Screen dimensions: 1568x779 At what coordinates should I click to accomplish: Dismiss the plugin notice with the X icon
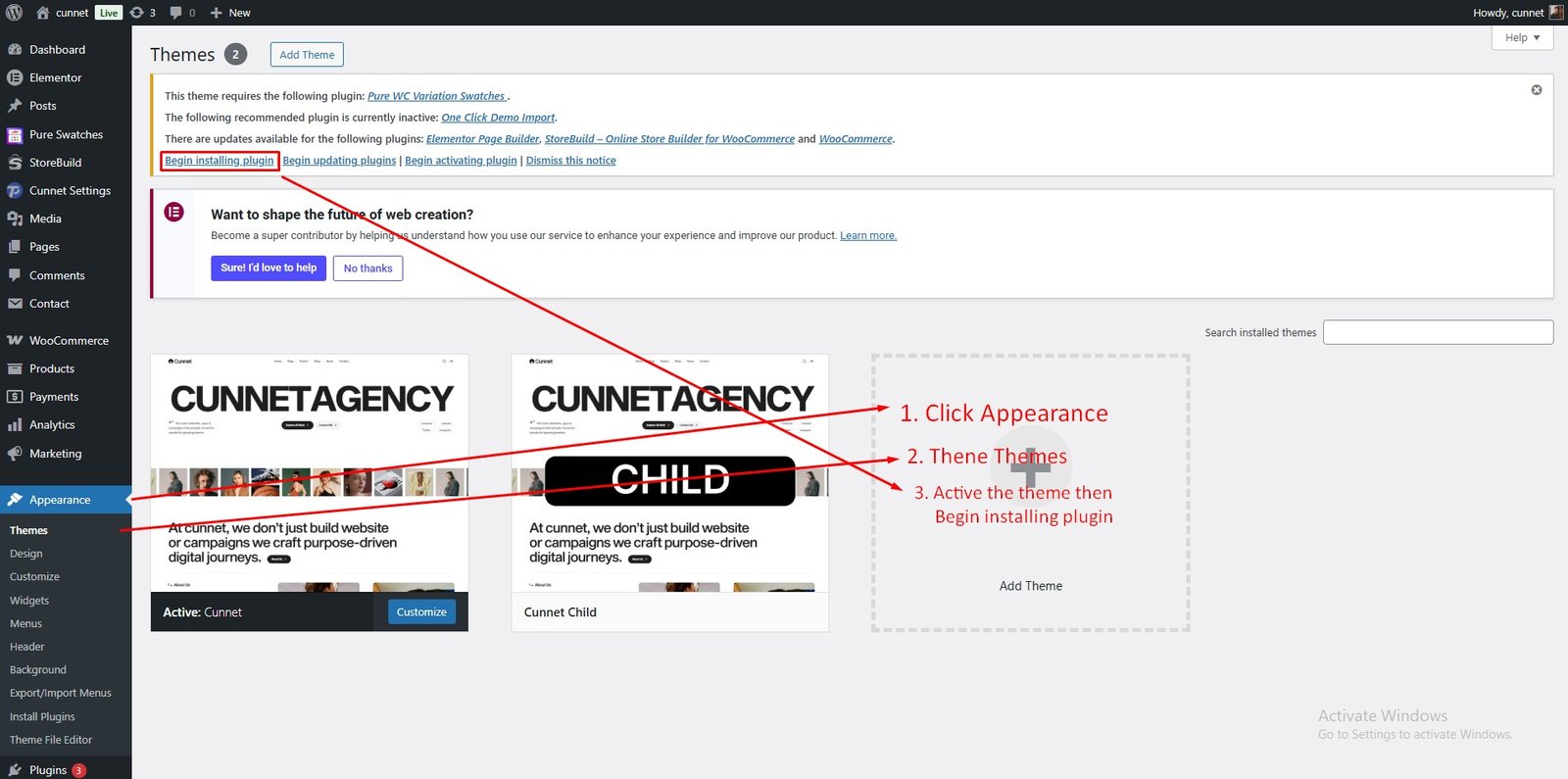[1536, 90]
